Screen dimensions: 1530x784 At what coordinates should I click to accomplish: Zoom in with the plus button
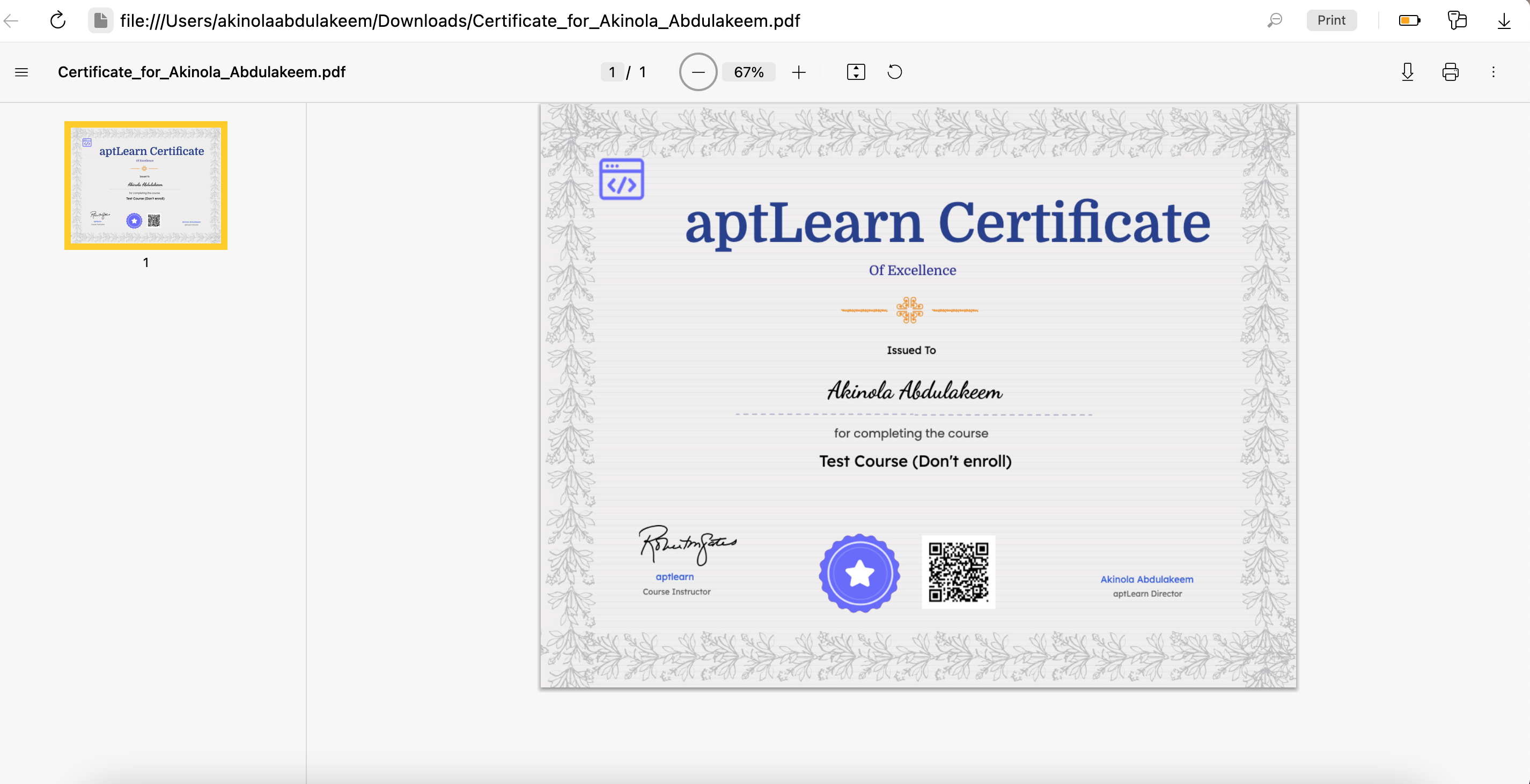point(799,72)
